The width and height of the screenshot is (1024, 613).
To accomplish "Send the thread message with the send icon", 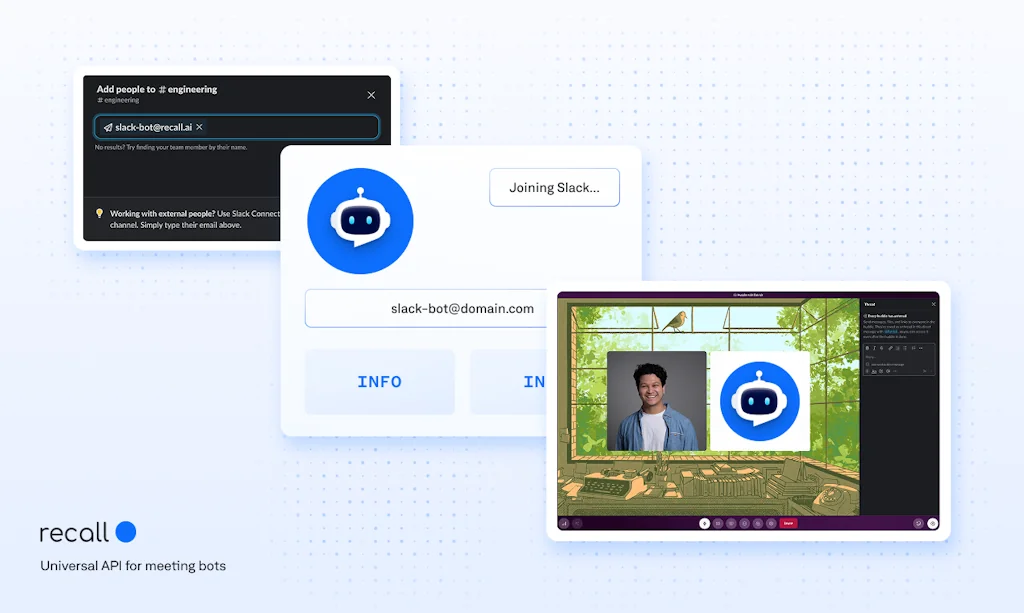I will click(x=924, y=371).
